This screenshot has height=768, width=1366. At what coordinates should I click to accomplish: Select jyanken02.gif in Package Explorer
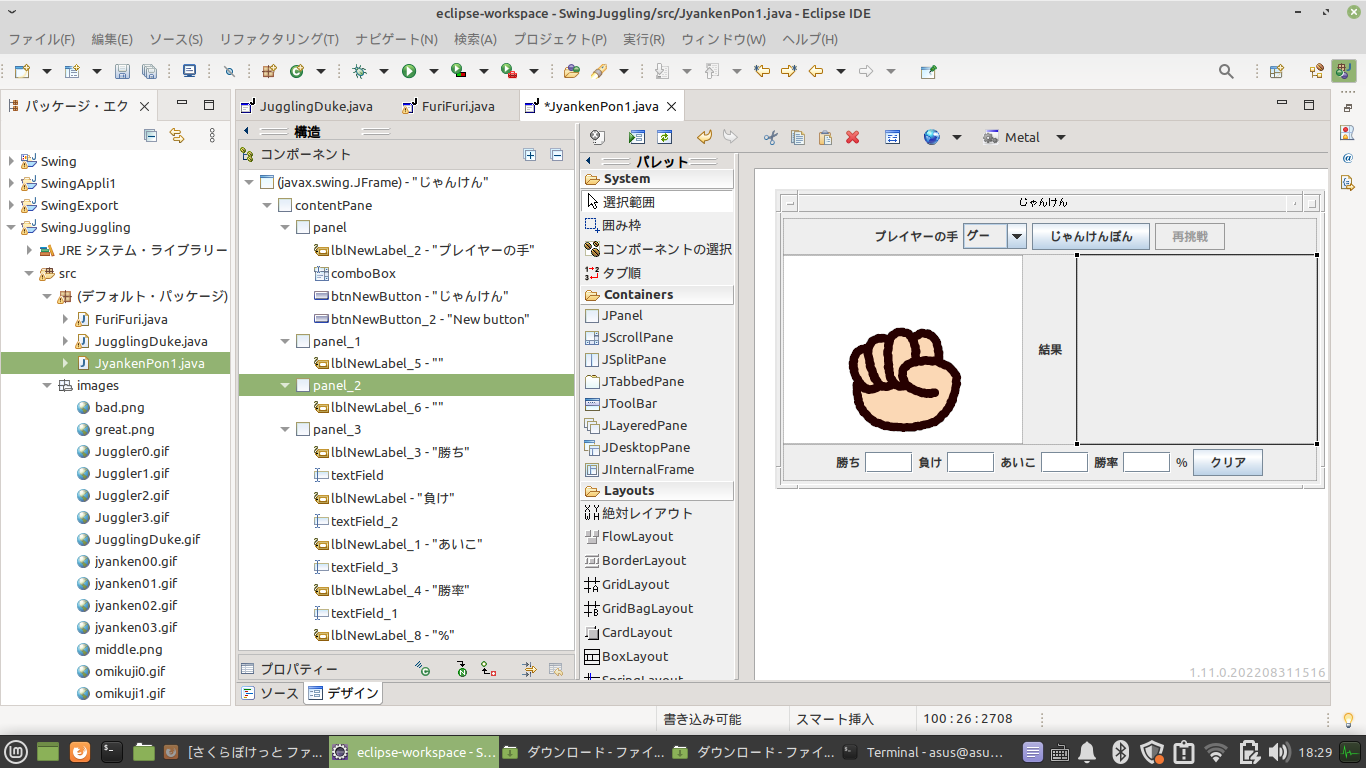coord(127,605)
